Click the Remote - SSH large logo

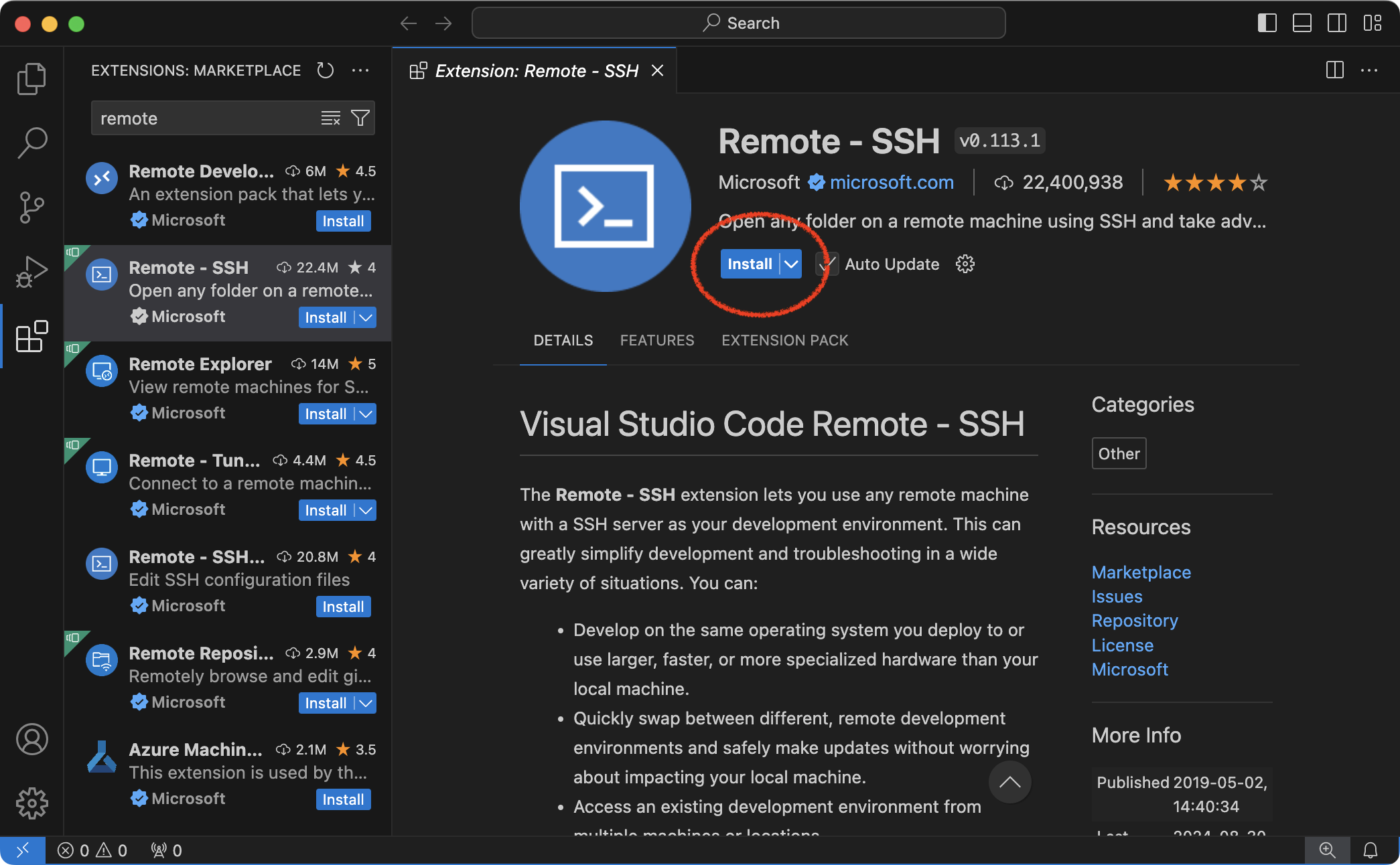pos(605,206)
